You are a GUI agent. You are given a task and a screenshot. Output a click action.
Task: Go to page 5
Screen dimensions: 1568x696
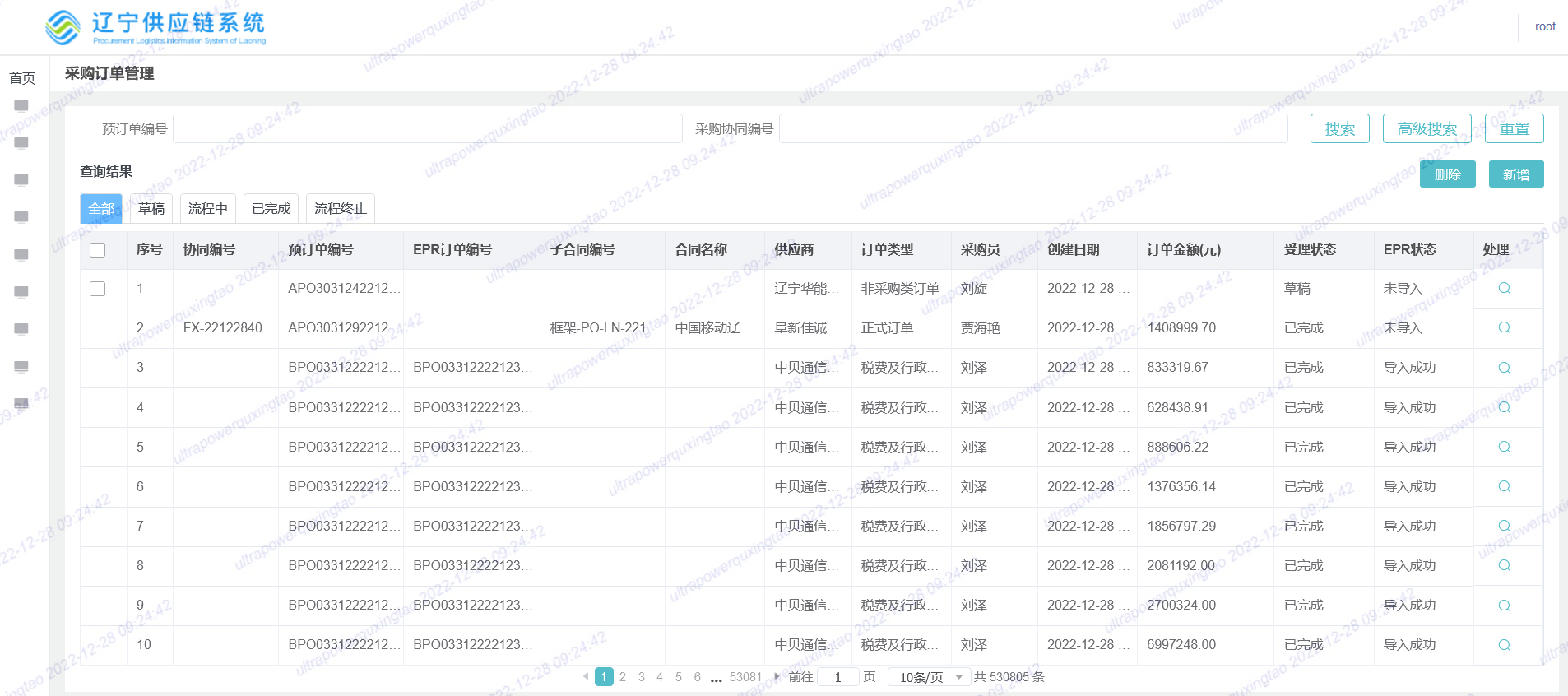point(679,677)
